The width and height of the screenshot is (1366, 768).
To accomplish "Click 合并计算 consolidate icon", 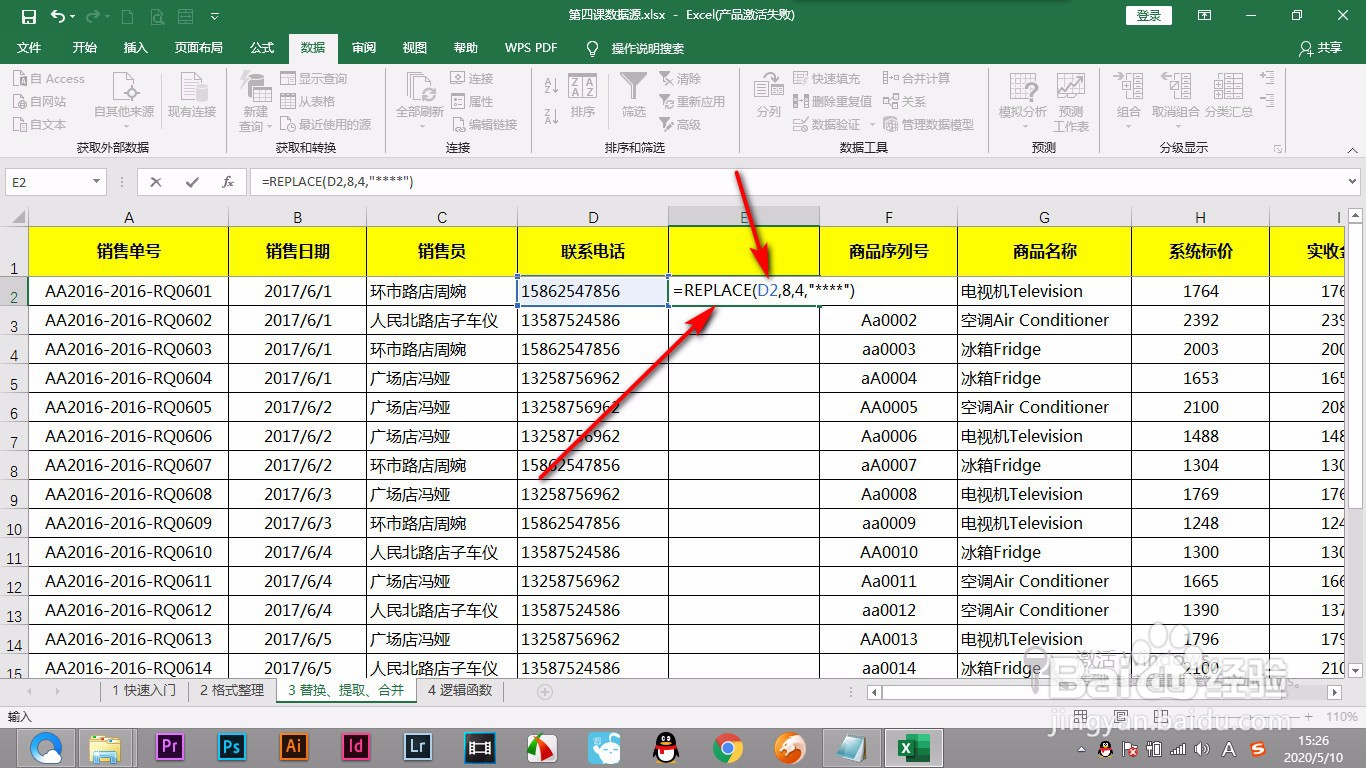I will click(891, 79).
